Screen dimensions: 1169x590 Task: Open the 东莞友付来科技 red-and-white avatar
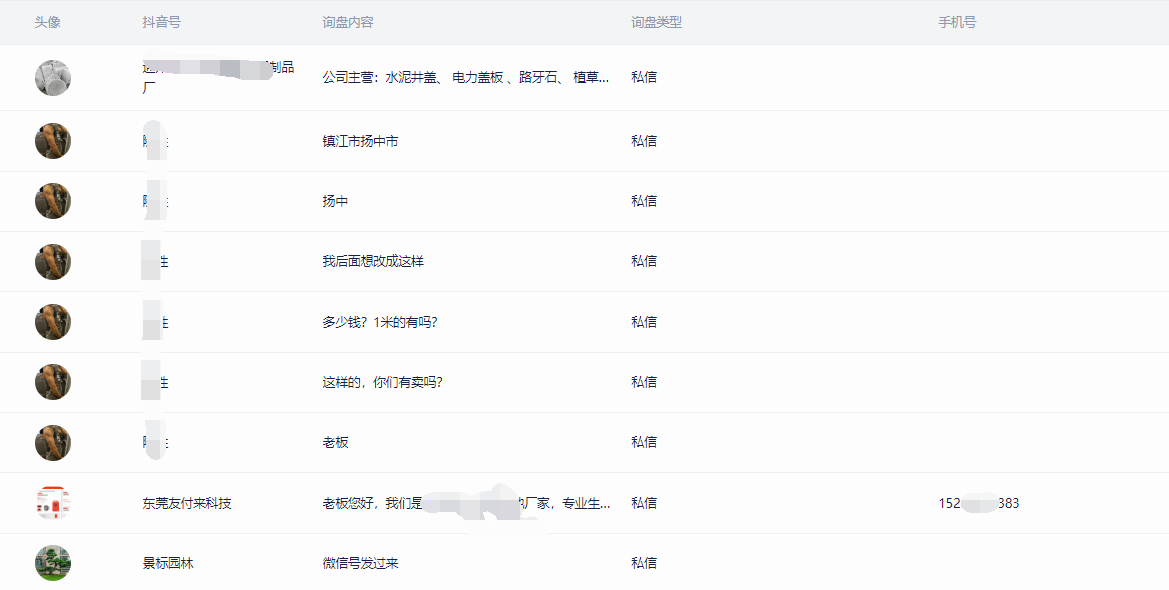coord(53,503)
